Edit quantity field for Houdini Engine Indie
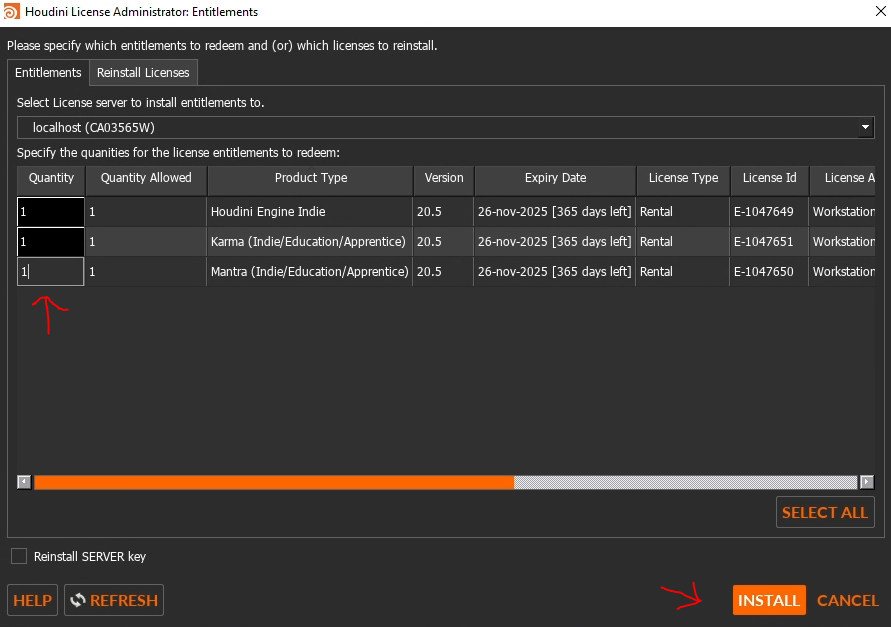This screenshot has height=627, width=891. [51, 211]
